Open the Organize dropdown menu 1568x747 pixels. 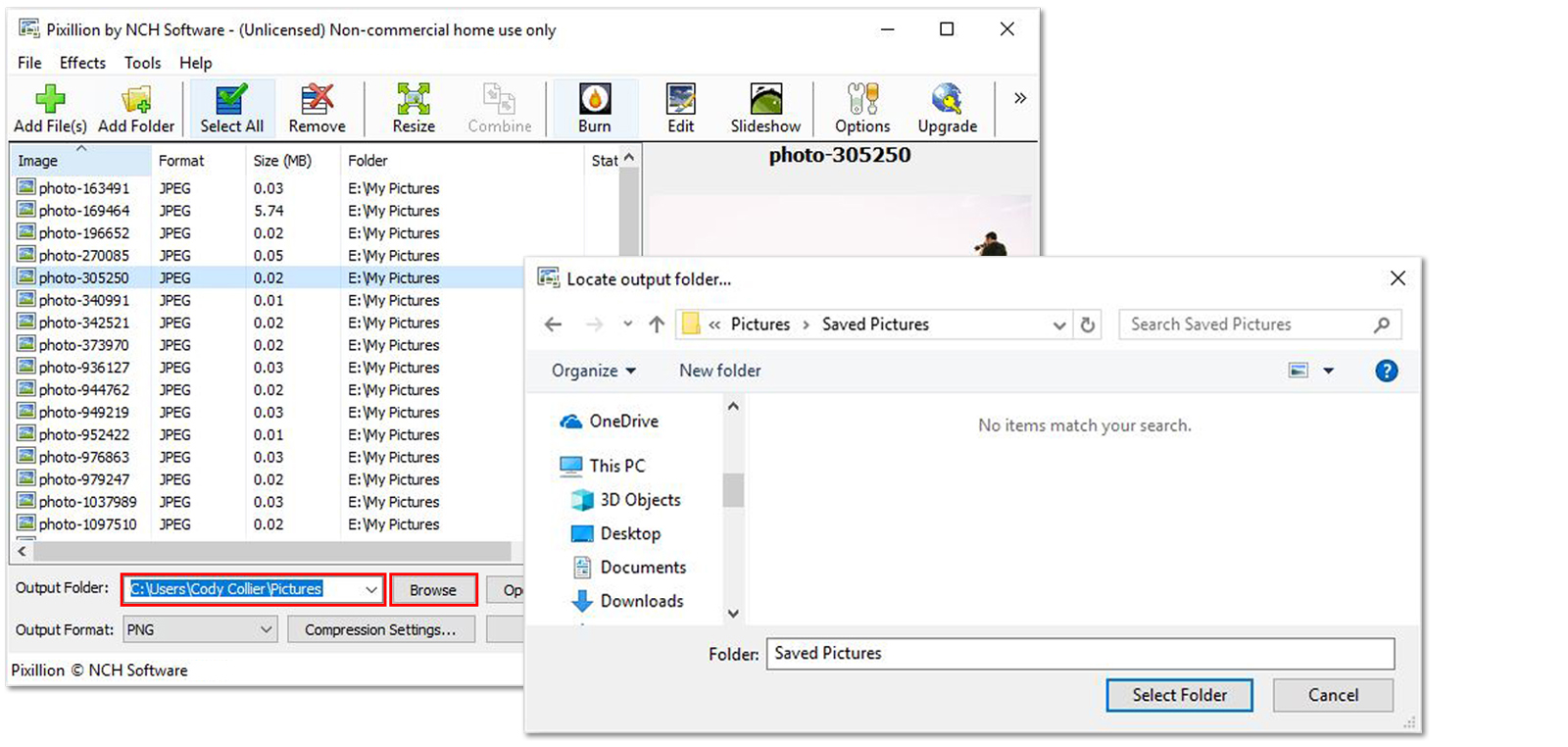coord(594,371)
